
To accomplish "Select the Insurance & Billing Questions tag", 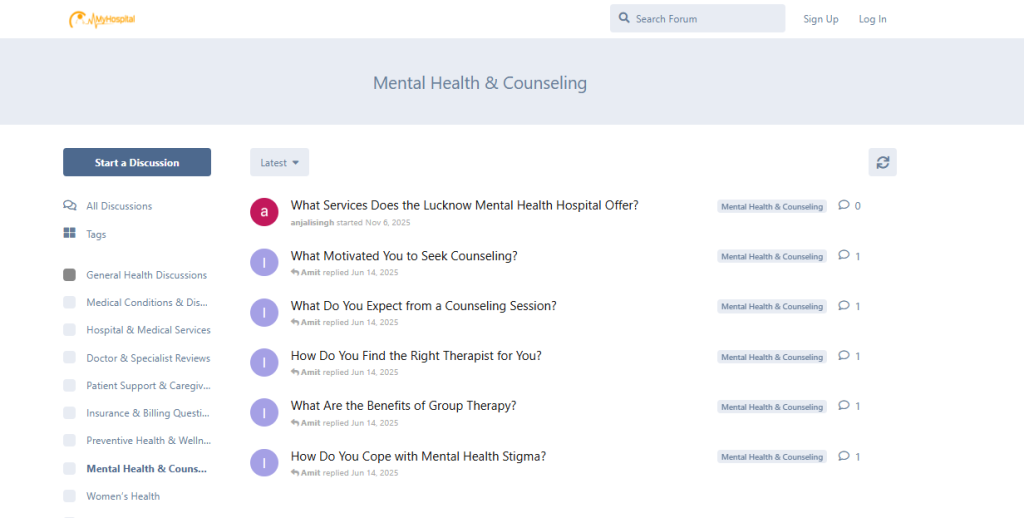I will [x=148, y=413].
